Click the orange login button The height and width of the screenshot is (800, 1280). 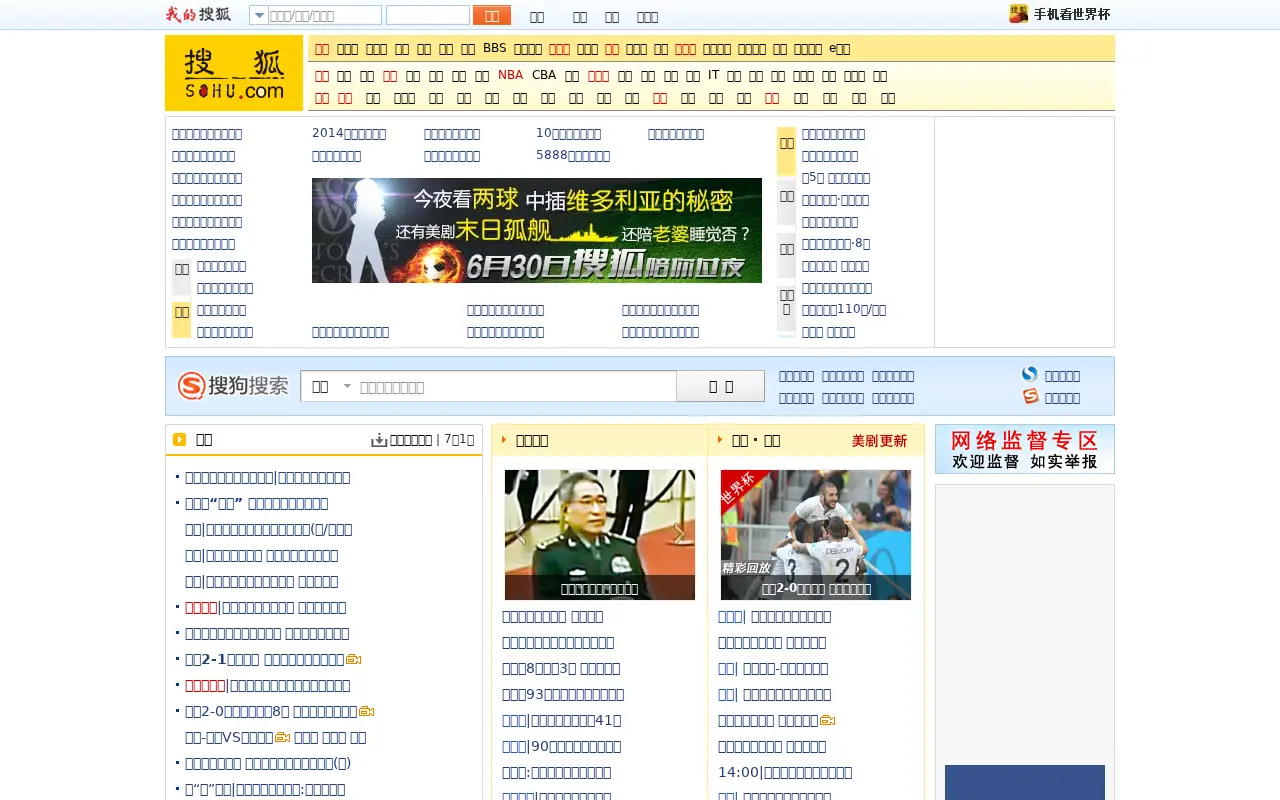click(x=492, y=15)
